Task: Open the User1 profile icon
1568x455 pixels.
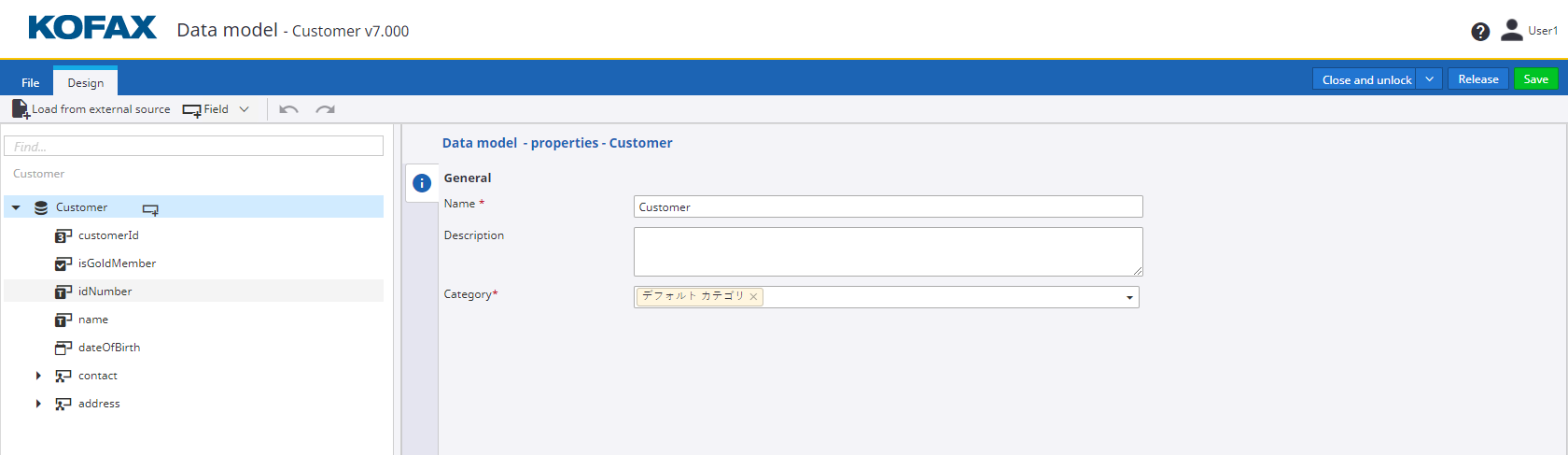Action: [x=1511, y=31]
